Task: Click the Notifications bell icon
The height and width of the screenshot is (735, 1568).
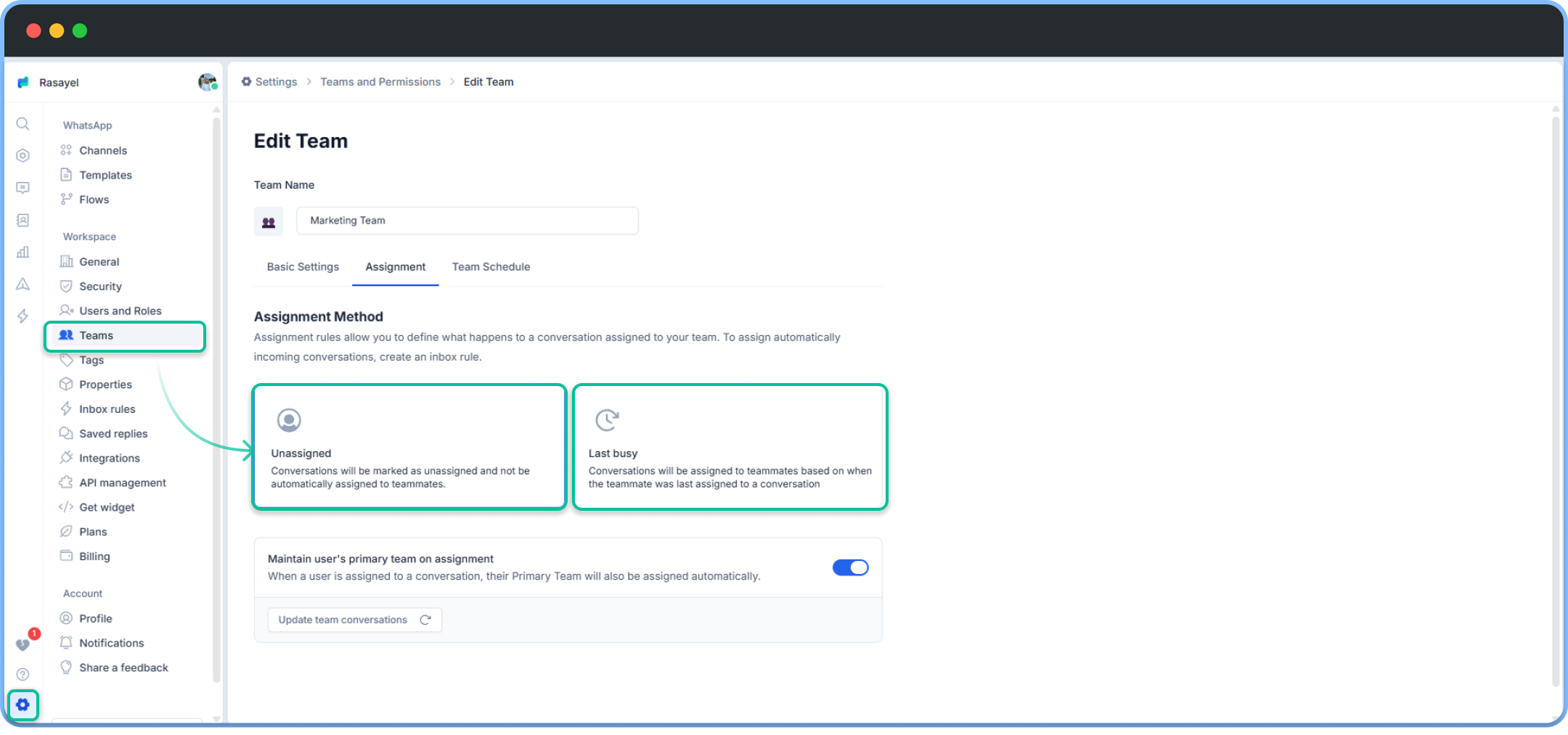Action: pyautogui.click(x=66, y=642)
